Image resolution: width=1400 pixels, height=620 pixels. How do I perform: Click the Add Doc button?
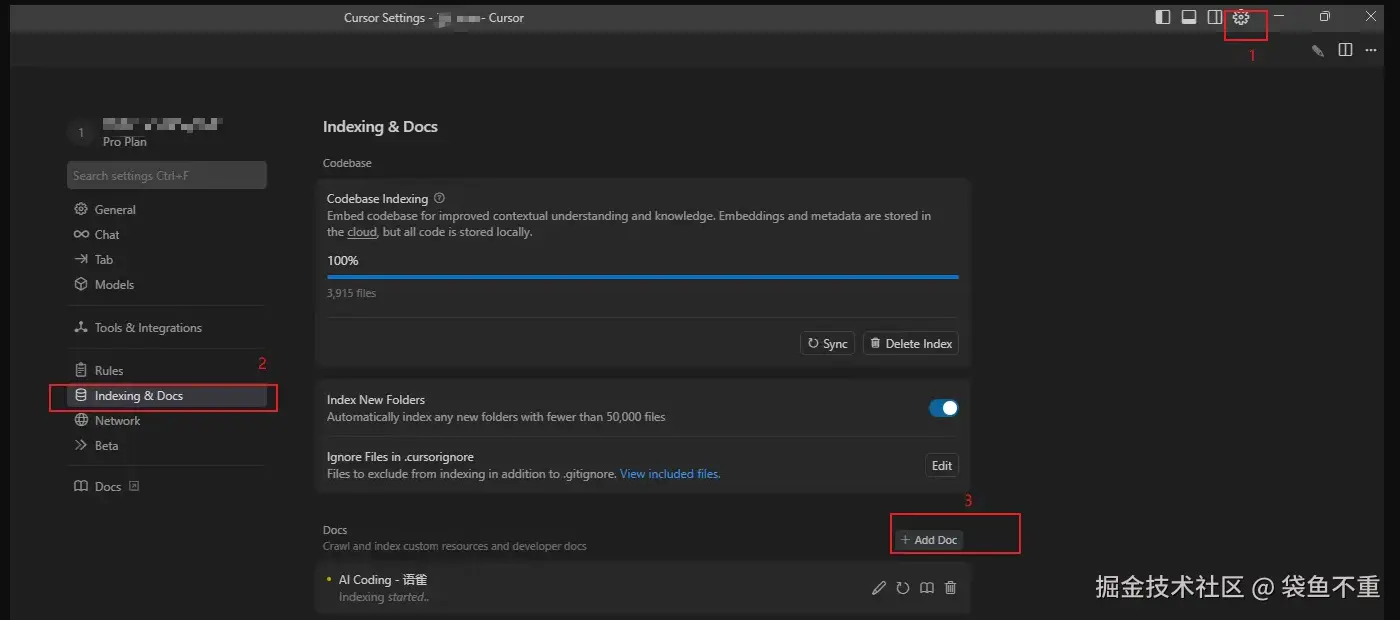click(x=929, y=540)
